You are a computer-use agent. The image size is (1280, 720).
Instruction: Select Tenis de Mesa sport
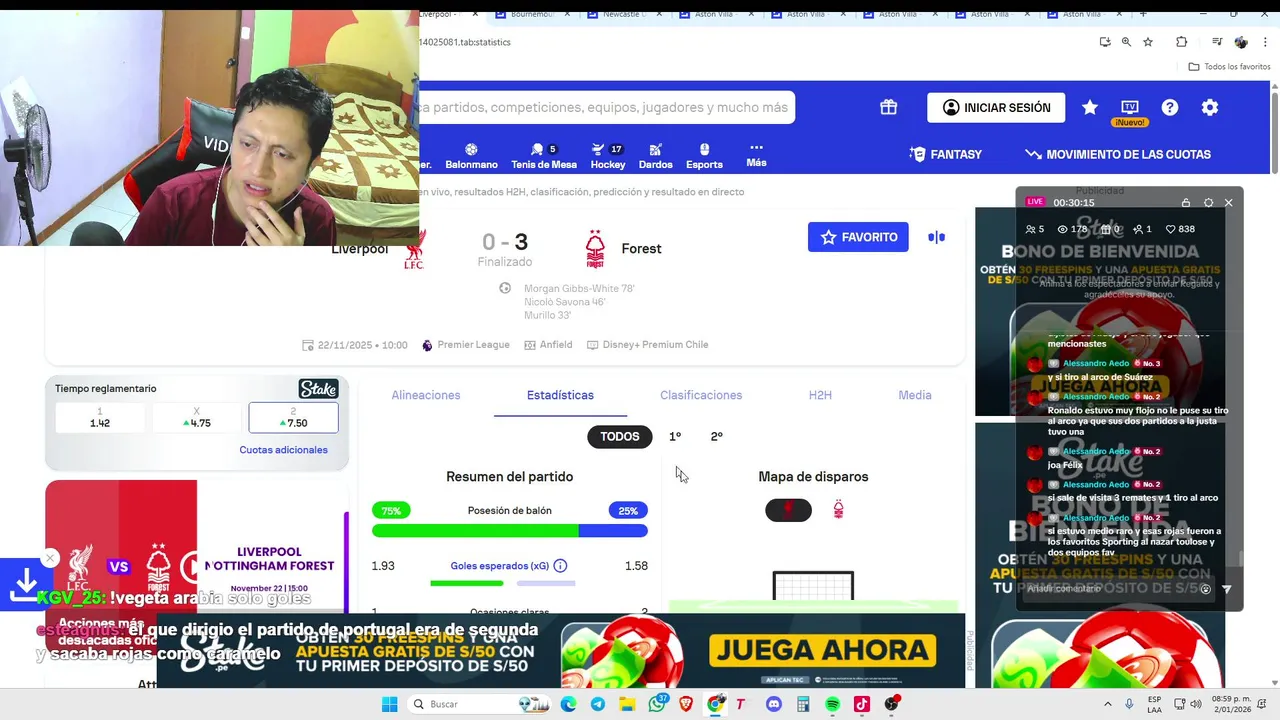coord(544,155)
